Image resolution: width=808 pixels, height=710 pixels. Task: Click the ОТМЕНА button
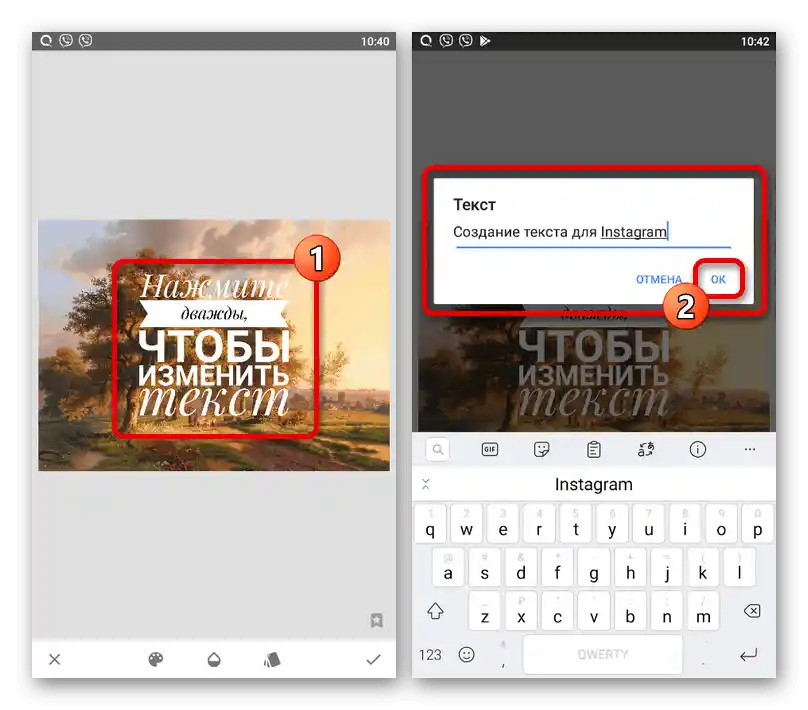pos(659,279)
